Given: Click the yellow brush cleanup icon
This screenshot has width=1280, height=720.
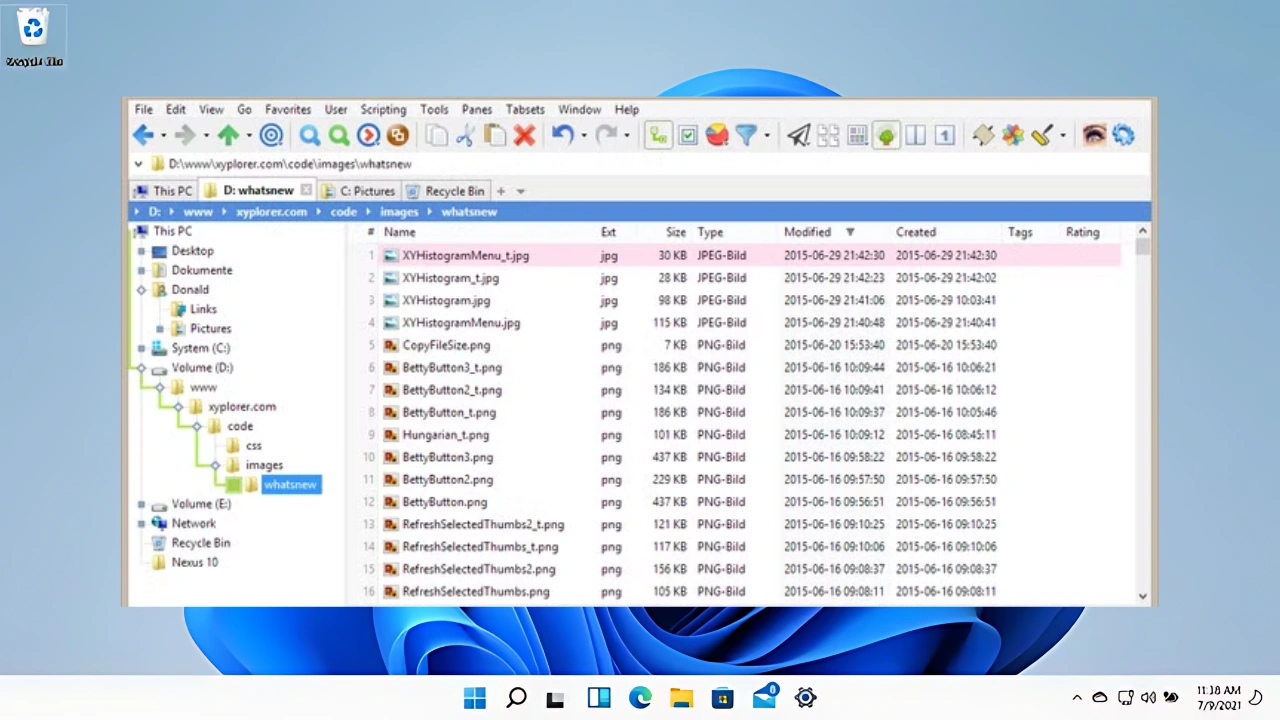Looking at the screenshot, I should (1042, 135).
